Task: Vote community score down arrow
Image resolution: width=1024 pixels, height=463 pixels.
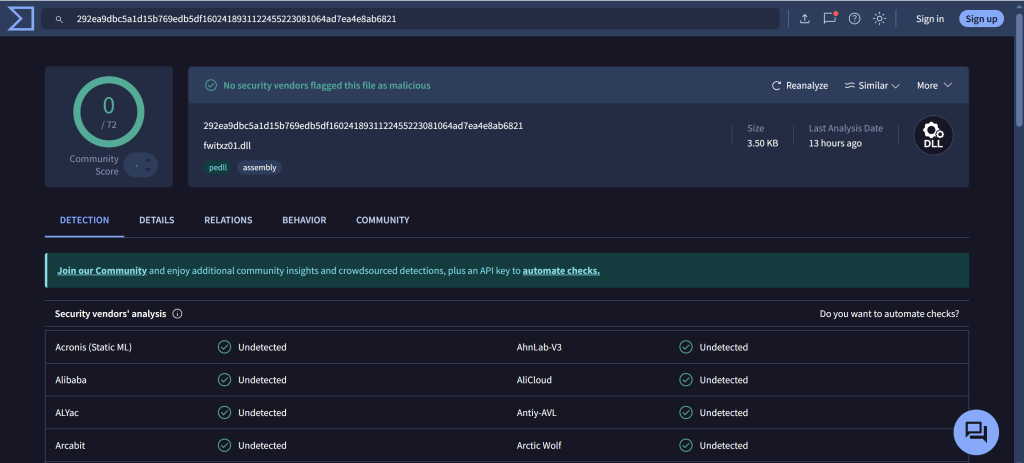Action: pyautogui.click(x=148, y=170)
